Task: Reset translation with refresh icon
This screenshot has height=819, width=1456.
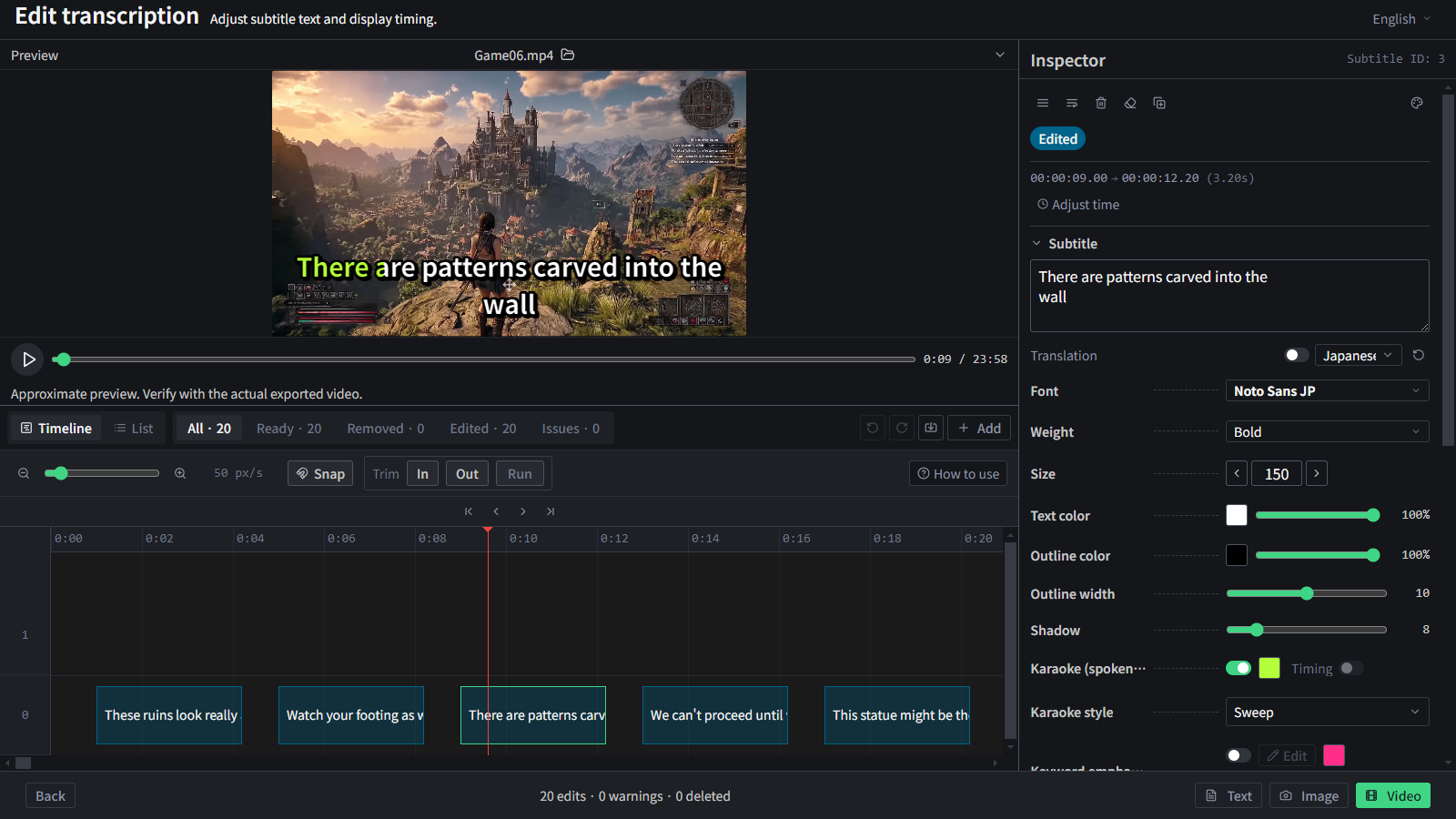Action: click(x=1419, y=355)
